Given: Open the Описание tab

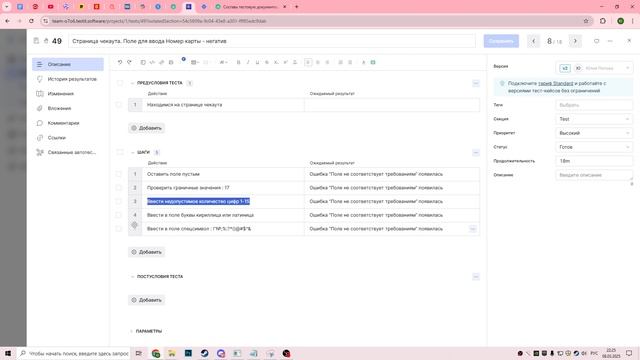Looking at the screenshot, I should point(68,64).
